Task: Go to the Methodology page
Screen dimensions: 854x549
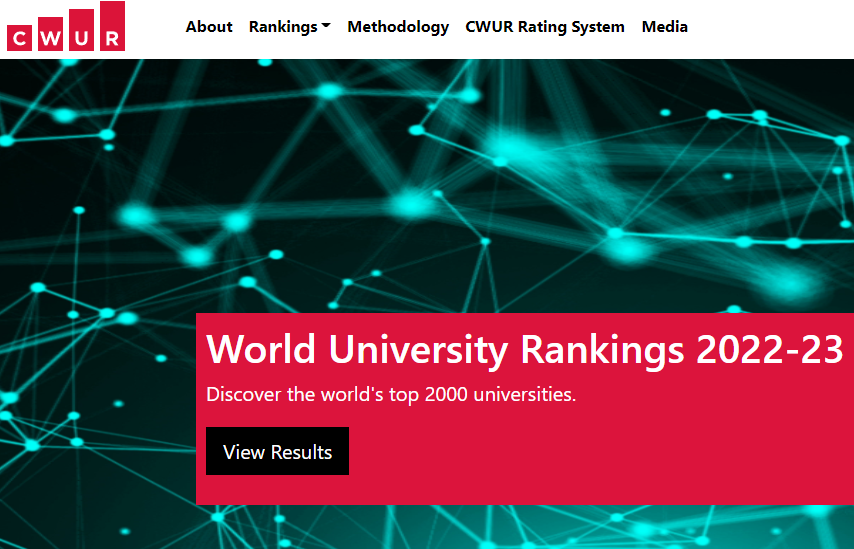Action: 398,27
